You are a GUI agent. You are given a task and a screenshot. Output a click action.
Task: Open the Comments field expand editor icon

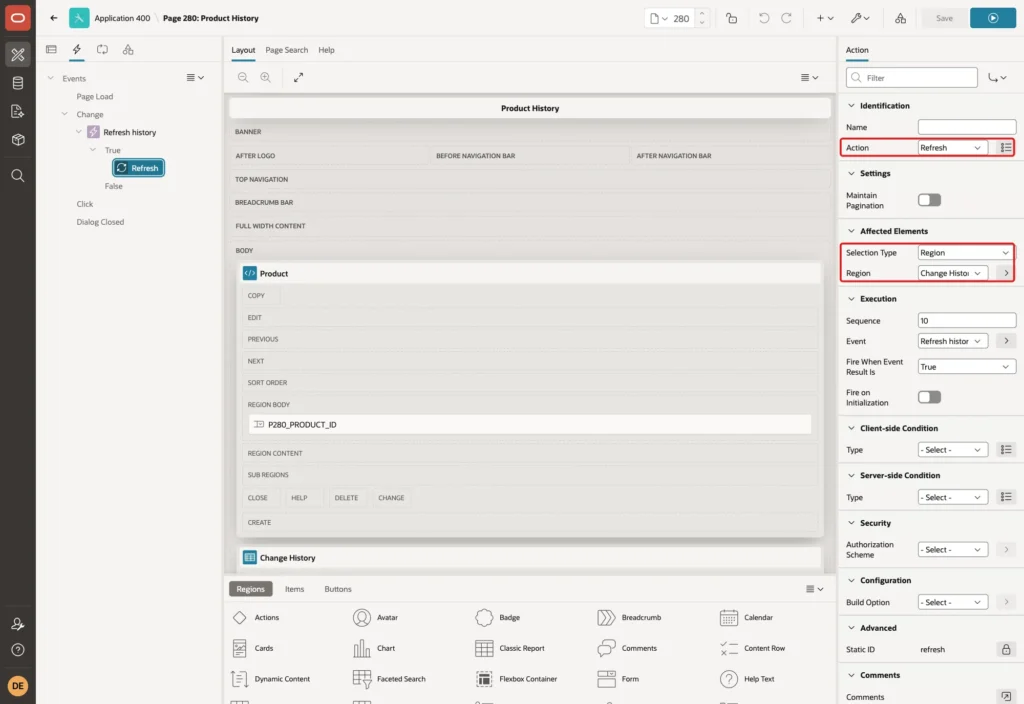pyautogui.click(x=1006, y=696)
